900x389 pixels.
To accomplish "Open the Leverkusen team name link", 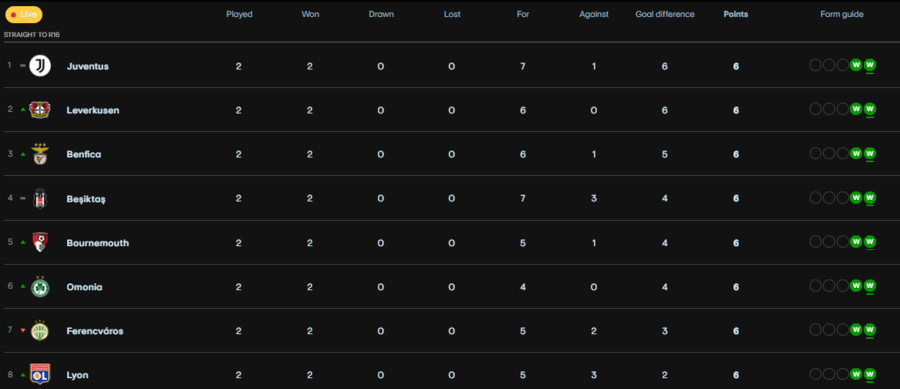I will tap(93, 110).
